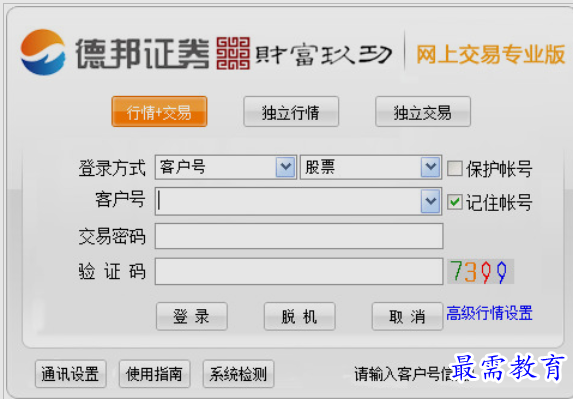573x399 pixels.
Task: Open the 使用指南 guide
Action: tap(155, 374)
